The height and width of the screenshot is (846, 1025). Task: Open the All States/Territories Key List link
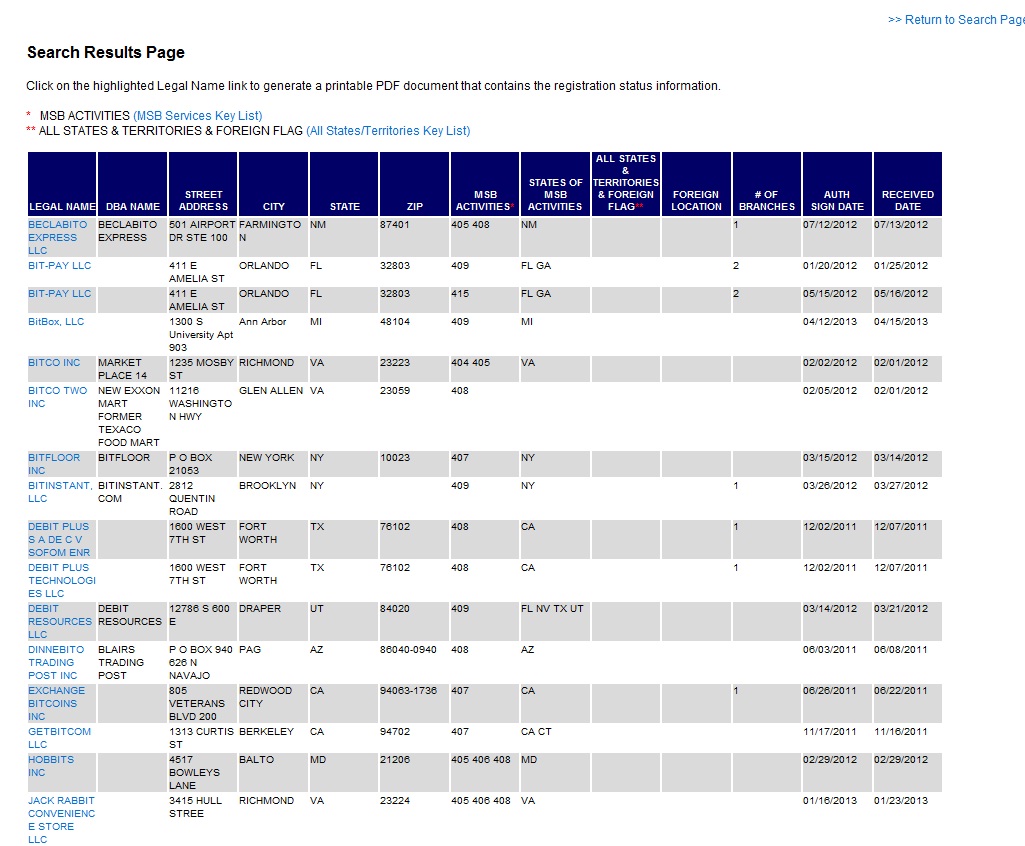pos(388,131)
